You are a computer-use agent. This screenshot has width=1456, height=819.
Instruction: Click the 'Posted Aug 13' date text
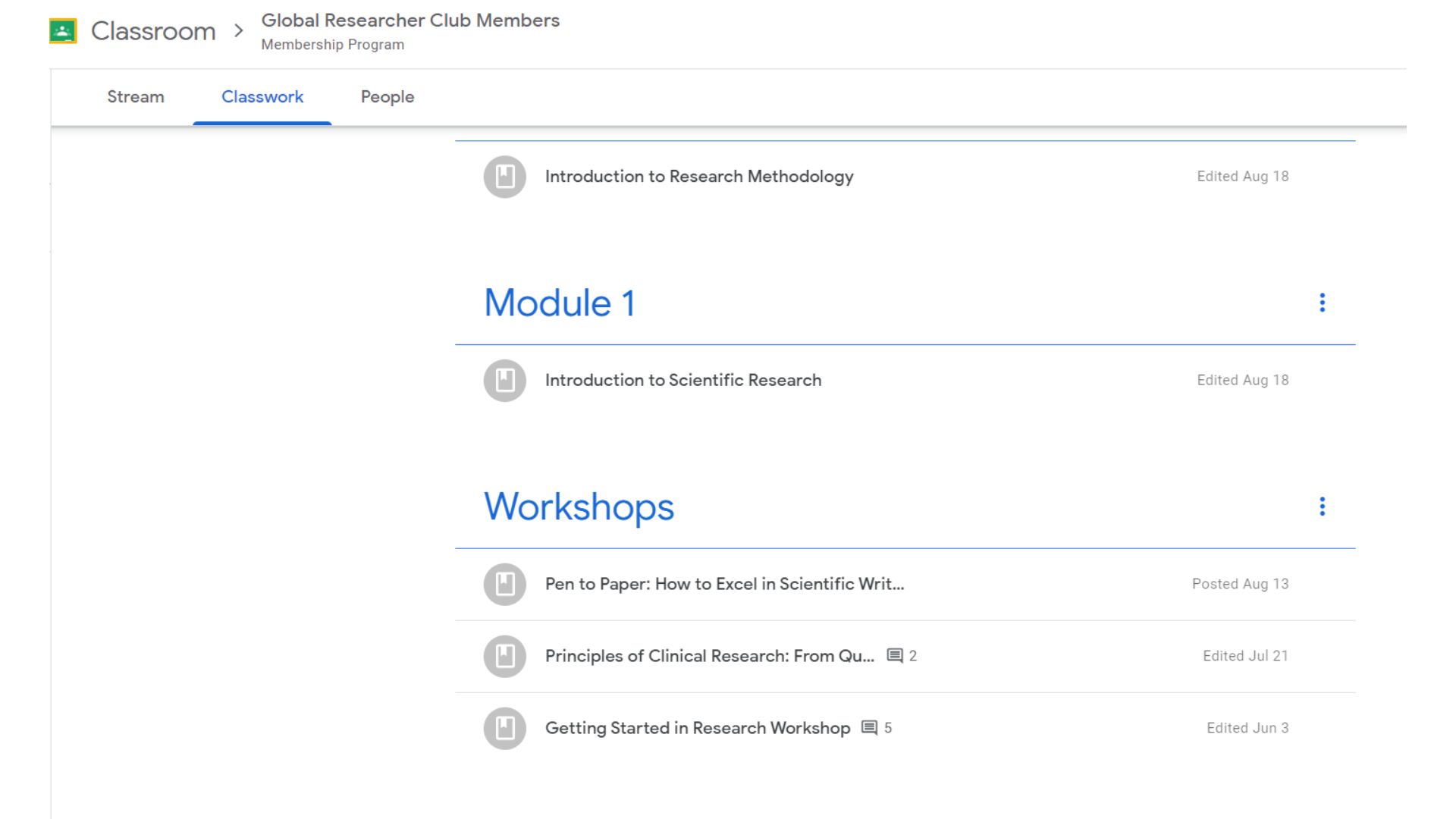1241,585
